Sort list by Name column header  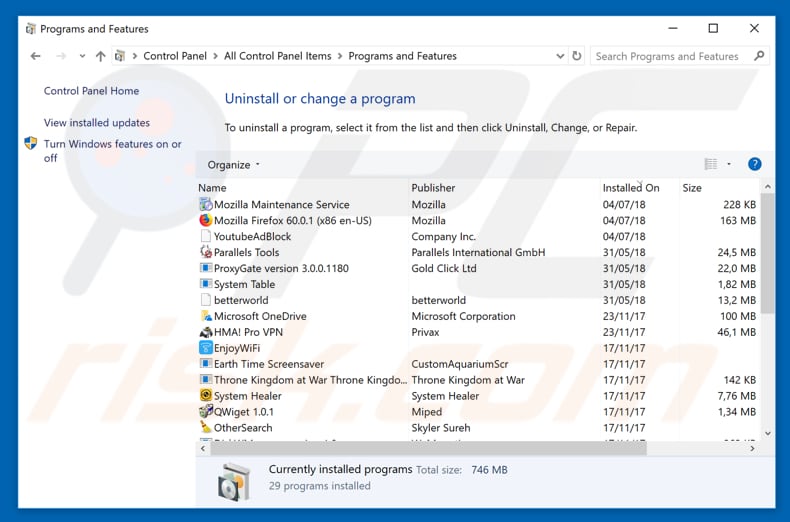212,188
